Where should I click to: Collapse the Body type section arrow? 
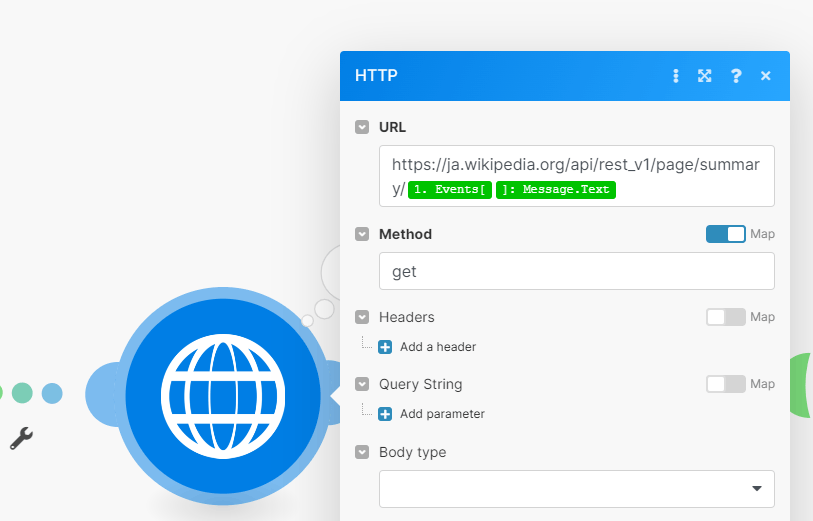point(362,452)
